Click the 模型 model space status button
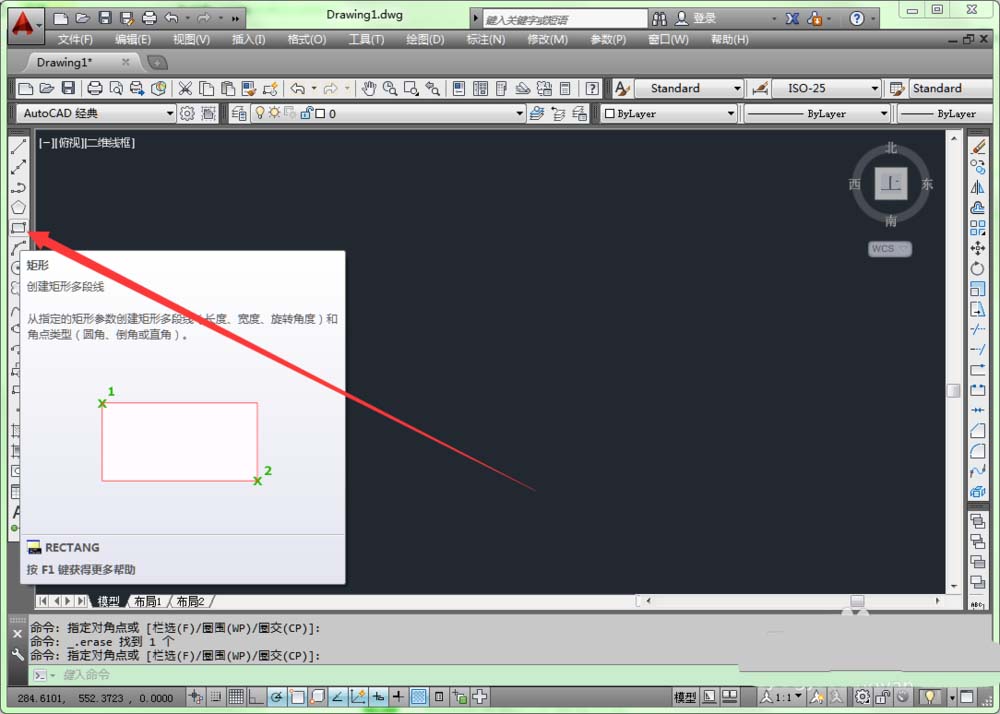Viewport: 1000px width, 714px height. click(685, 697)
